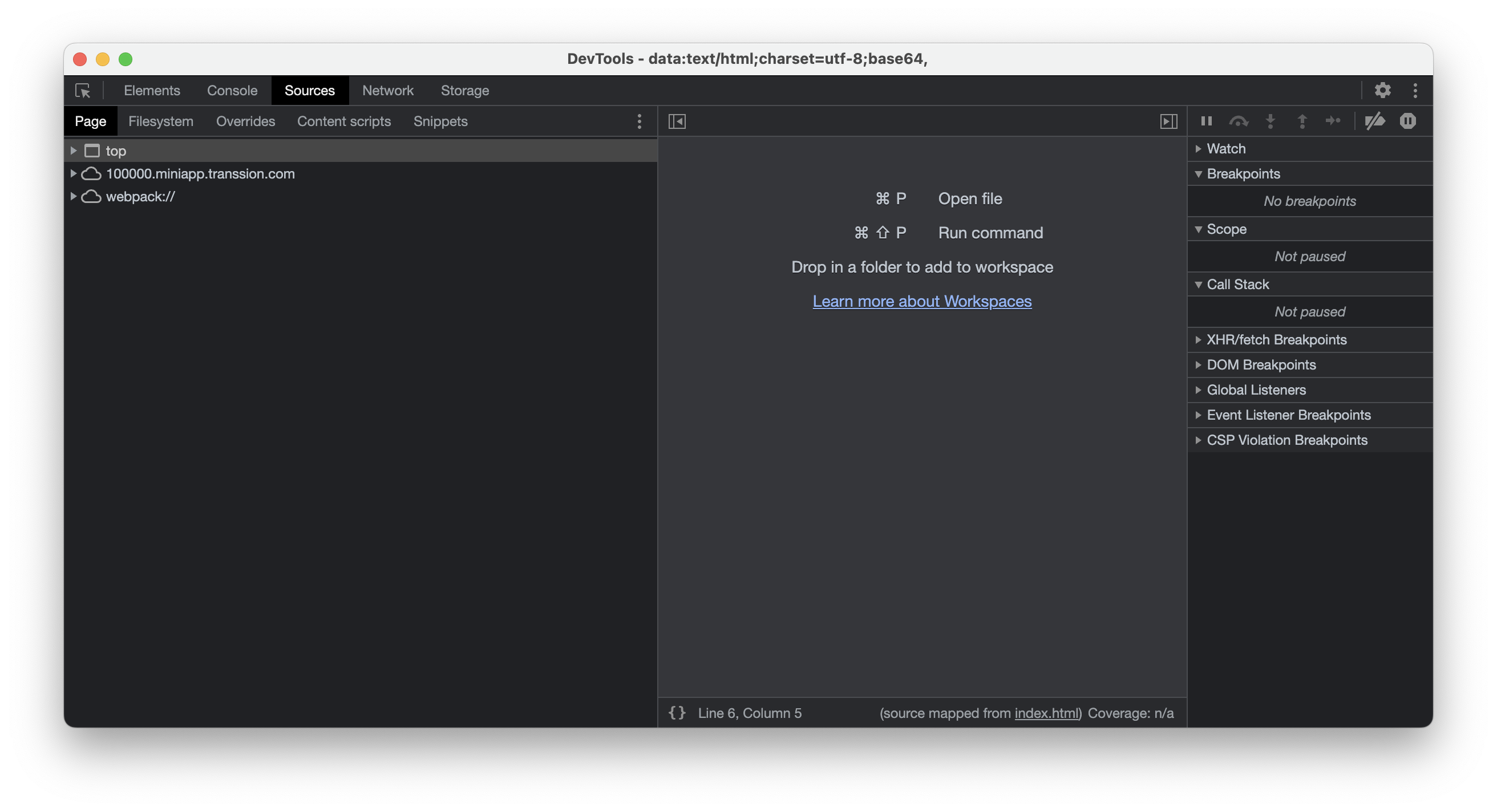
Task: Click the format source code icon
Action: pos(676,712)
